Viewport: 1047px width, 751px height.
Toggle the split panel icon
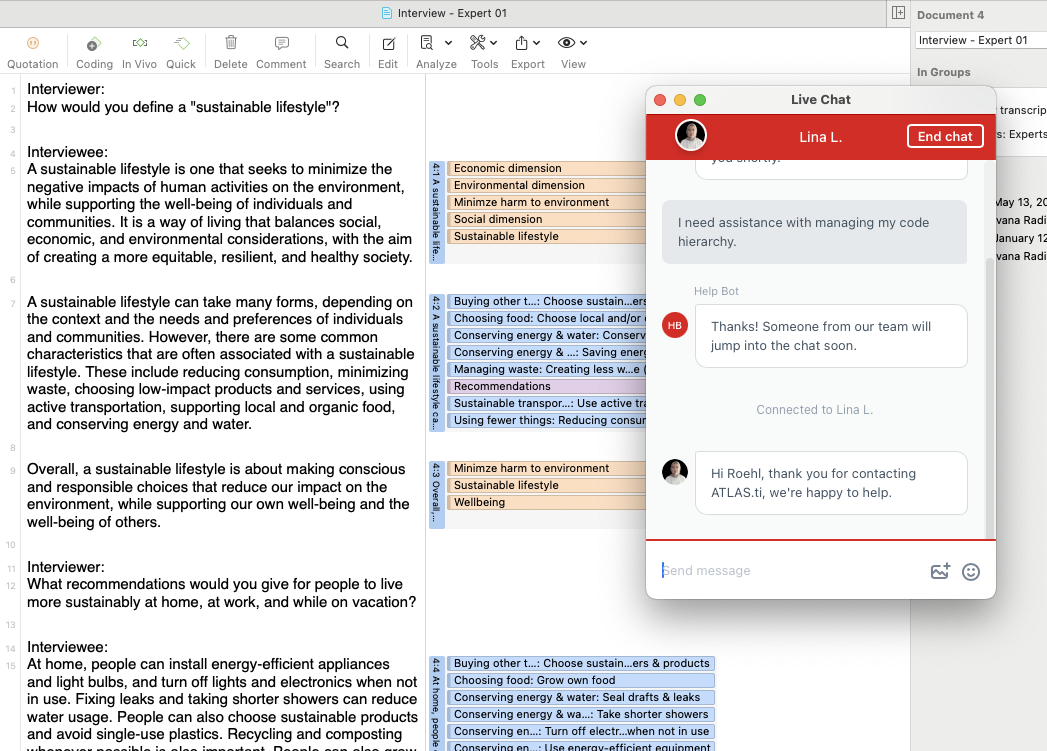[x=898, y=13]
